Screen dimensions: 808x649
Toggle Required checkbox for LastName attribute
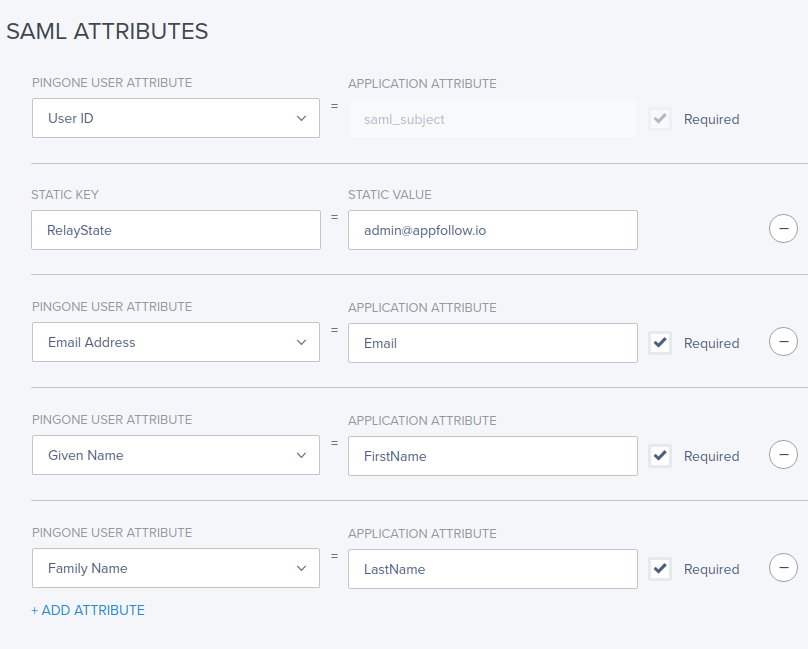point(660,569)
